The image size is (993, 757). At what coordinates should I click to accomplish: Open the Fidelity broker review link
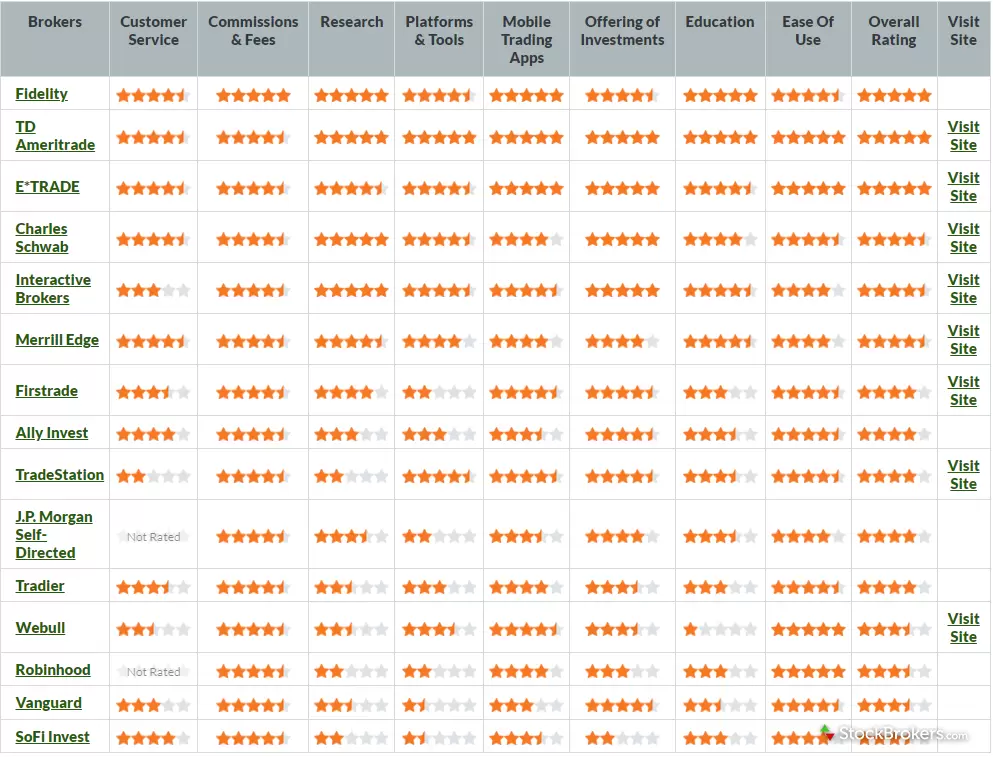coord(42,93)
